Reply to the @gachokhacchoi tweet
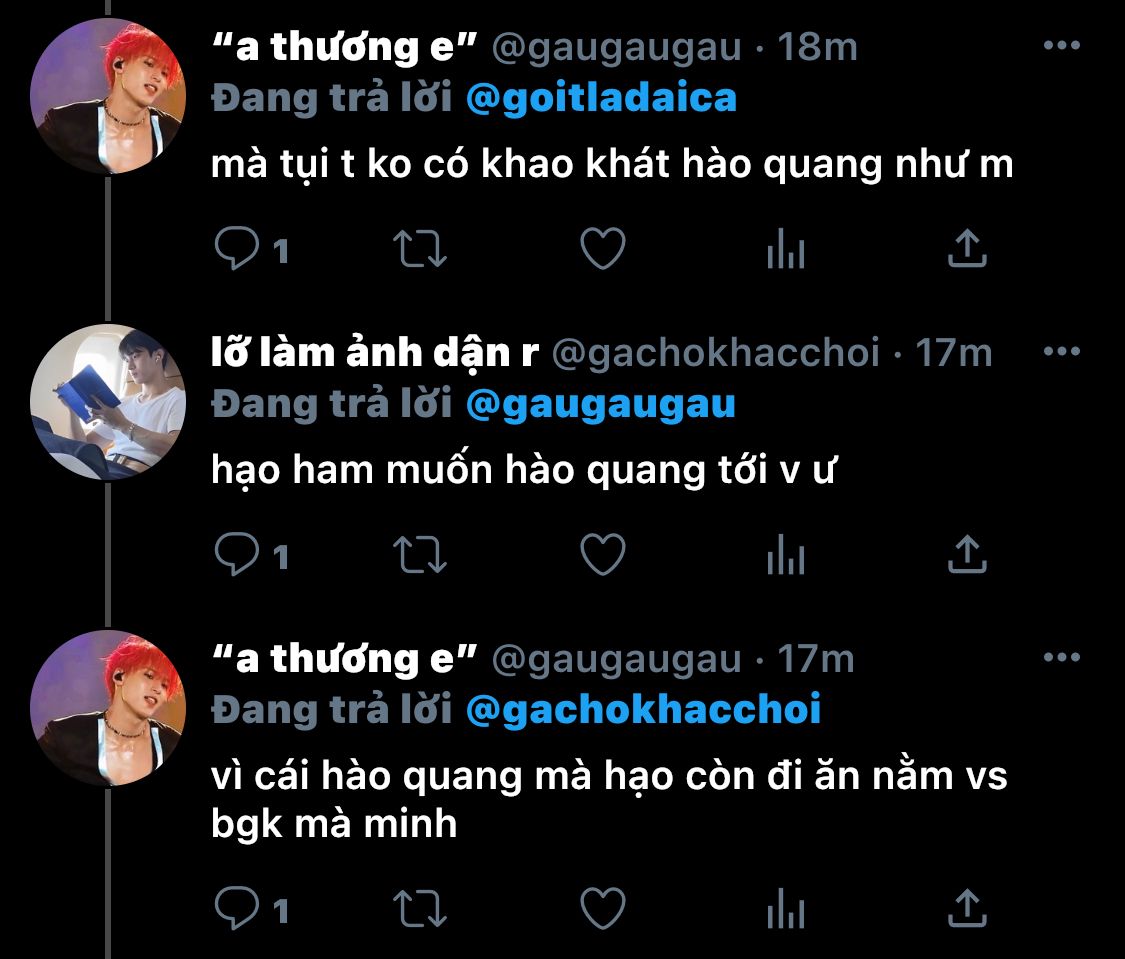This screenshot has height=959, width=1125. (237, 554)
